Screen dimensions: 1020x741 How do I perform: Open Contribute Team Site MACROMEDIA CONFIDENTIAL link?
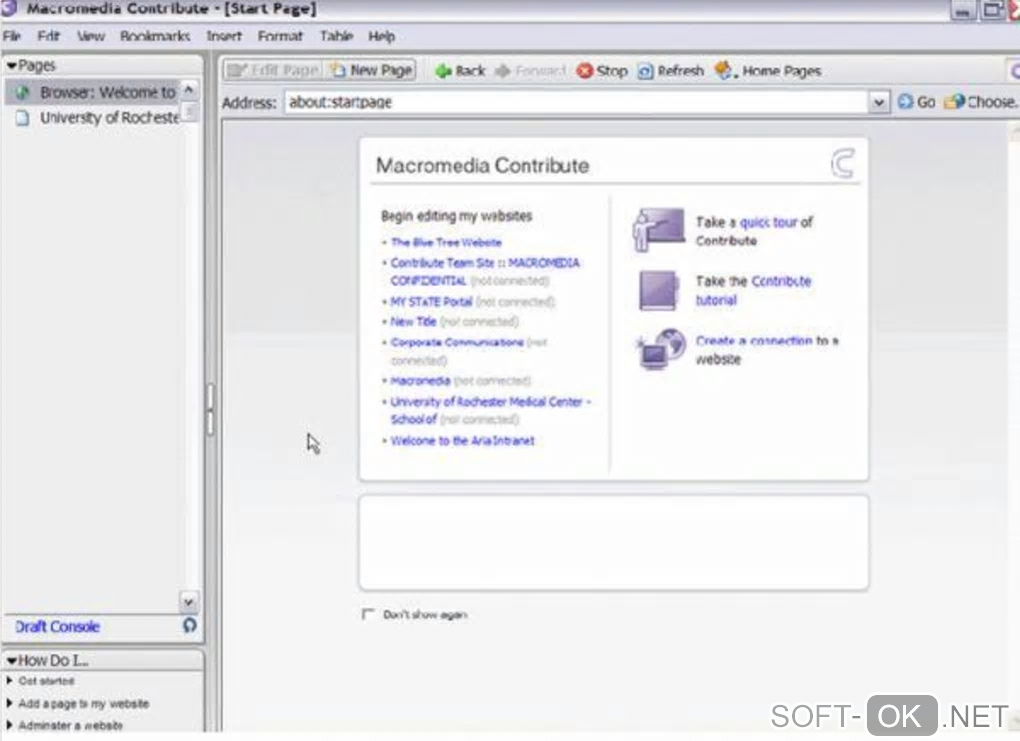[x=485, y=271]
